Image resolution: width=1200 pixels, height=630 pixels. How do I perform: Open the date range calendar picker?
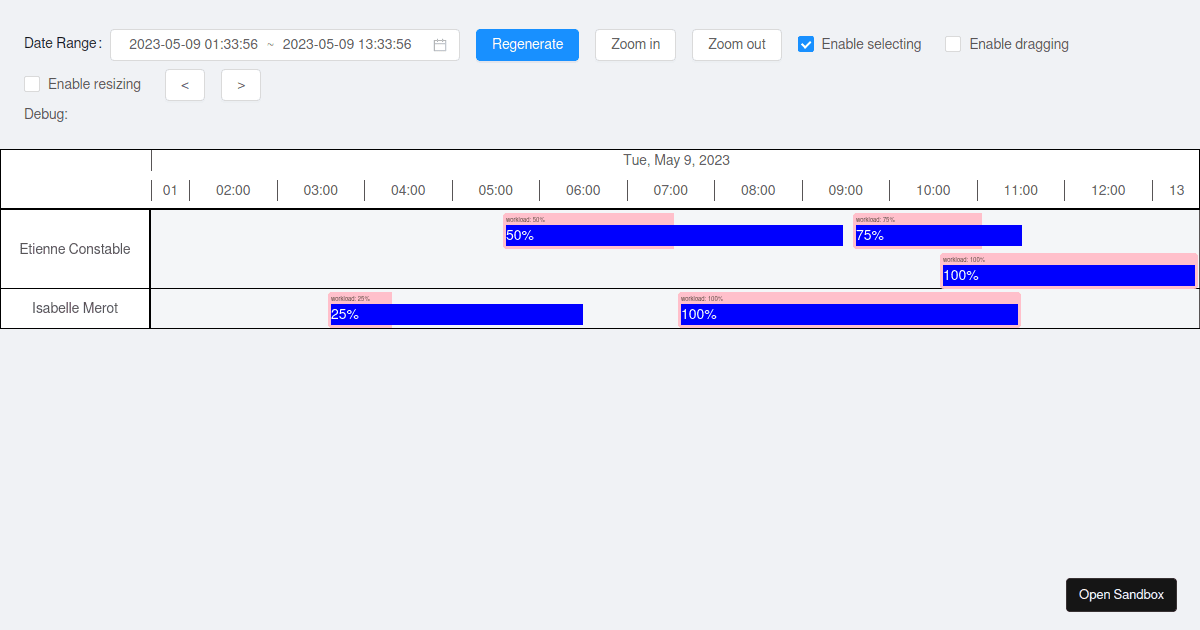coord(438,44)
